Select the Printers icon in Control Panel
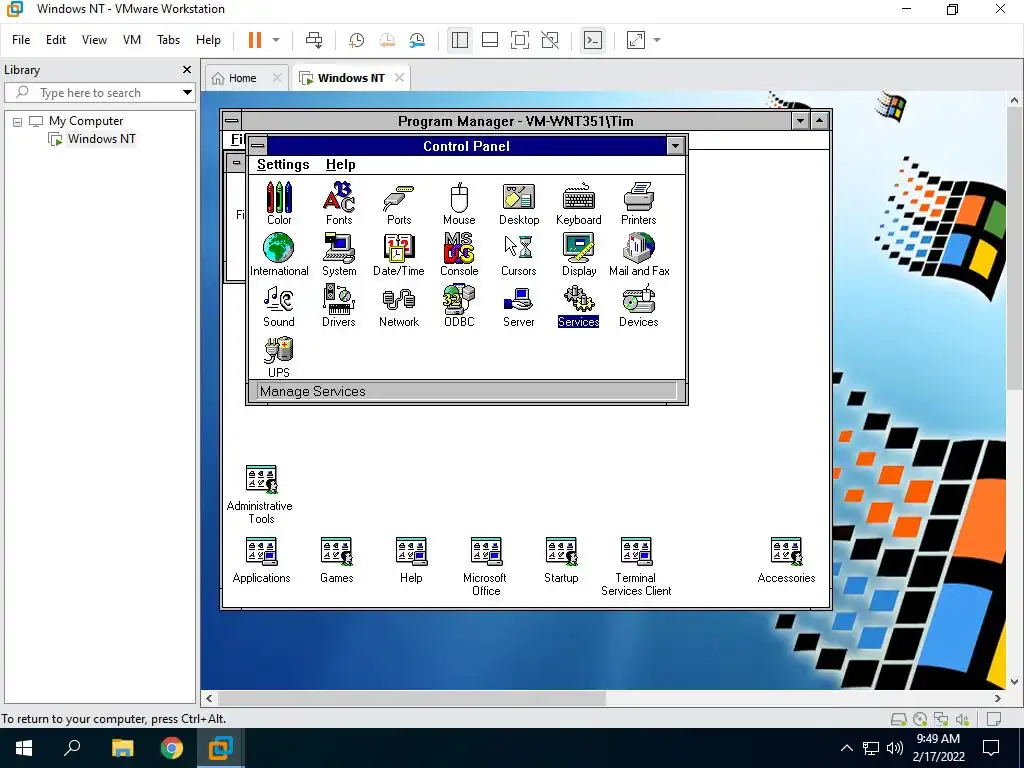Image resolution: width=1024 pixels, height=768 pixels. tap(639, 203)
